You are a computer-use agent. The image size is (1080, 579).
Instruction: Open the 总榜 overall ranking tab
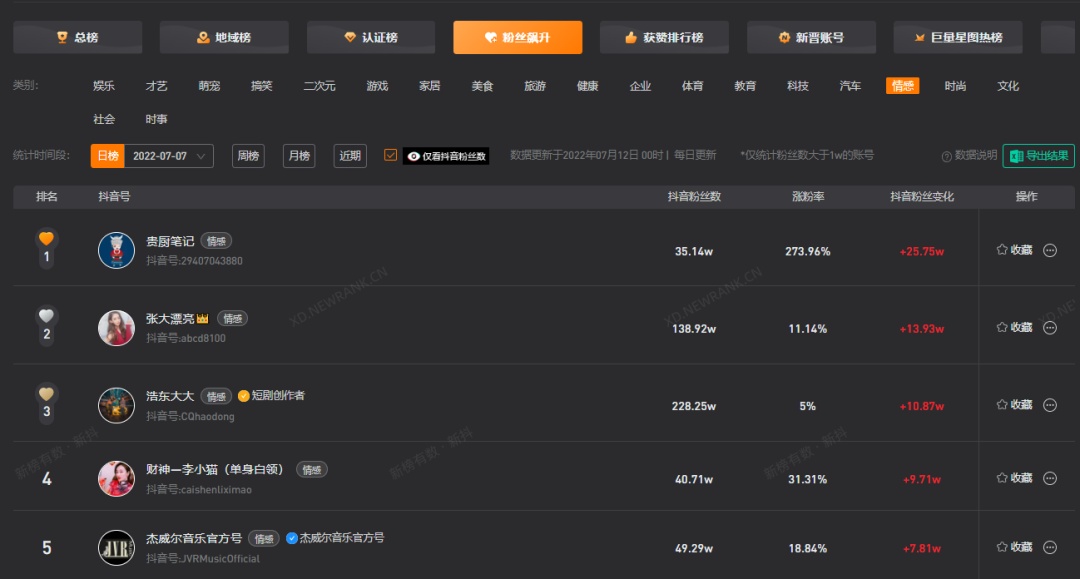(x=78, y=37)
